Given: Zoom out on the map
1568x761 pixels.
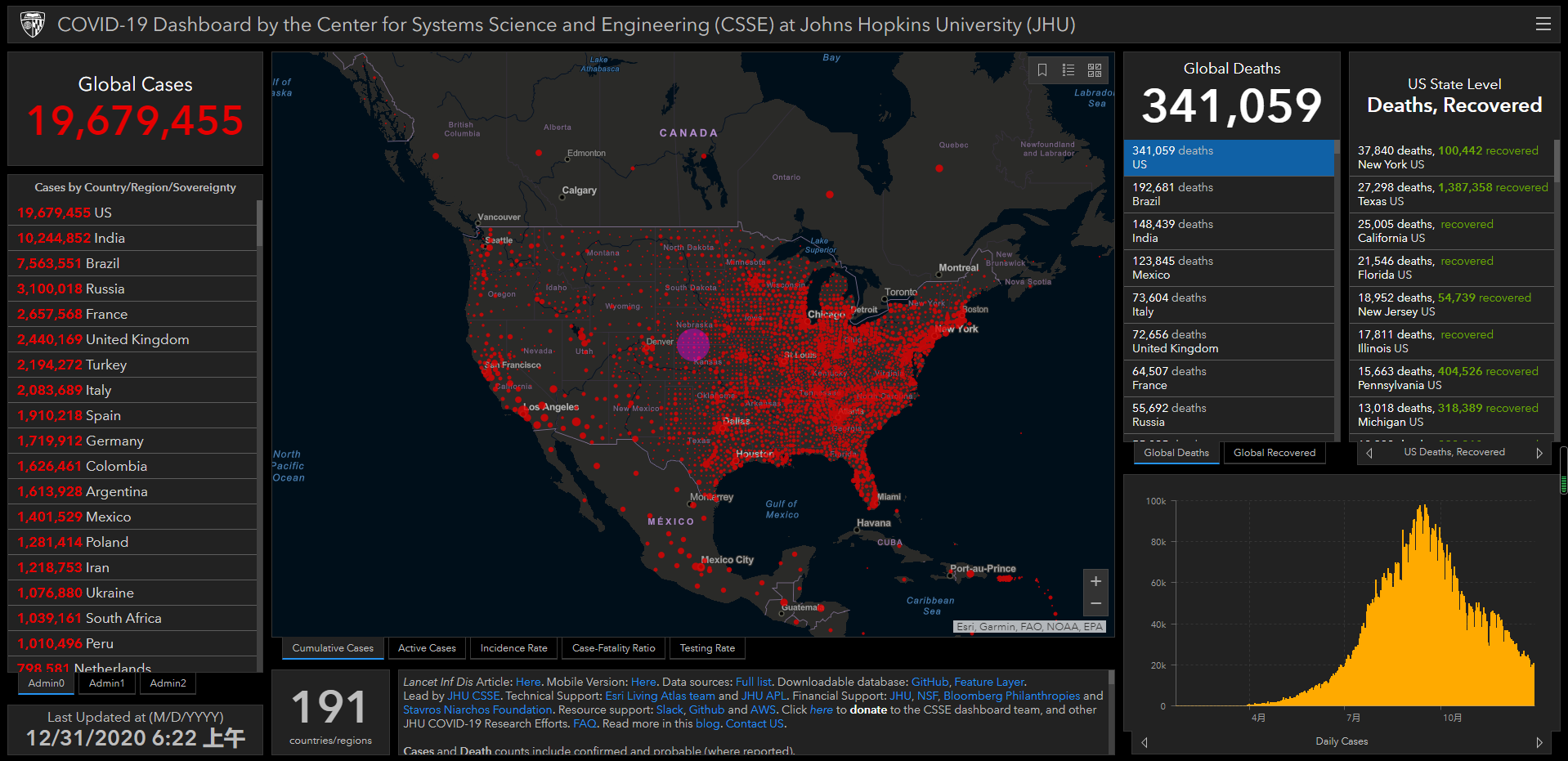Looking at the screenshot, I should point(1095,604).
